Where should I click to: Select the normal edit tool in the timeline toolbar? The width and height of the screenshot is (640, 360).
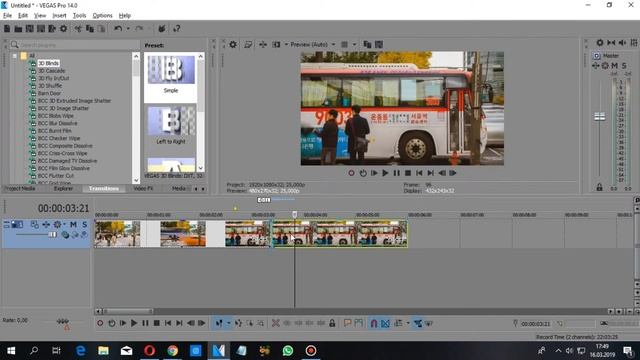[219, 323]
